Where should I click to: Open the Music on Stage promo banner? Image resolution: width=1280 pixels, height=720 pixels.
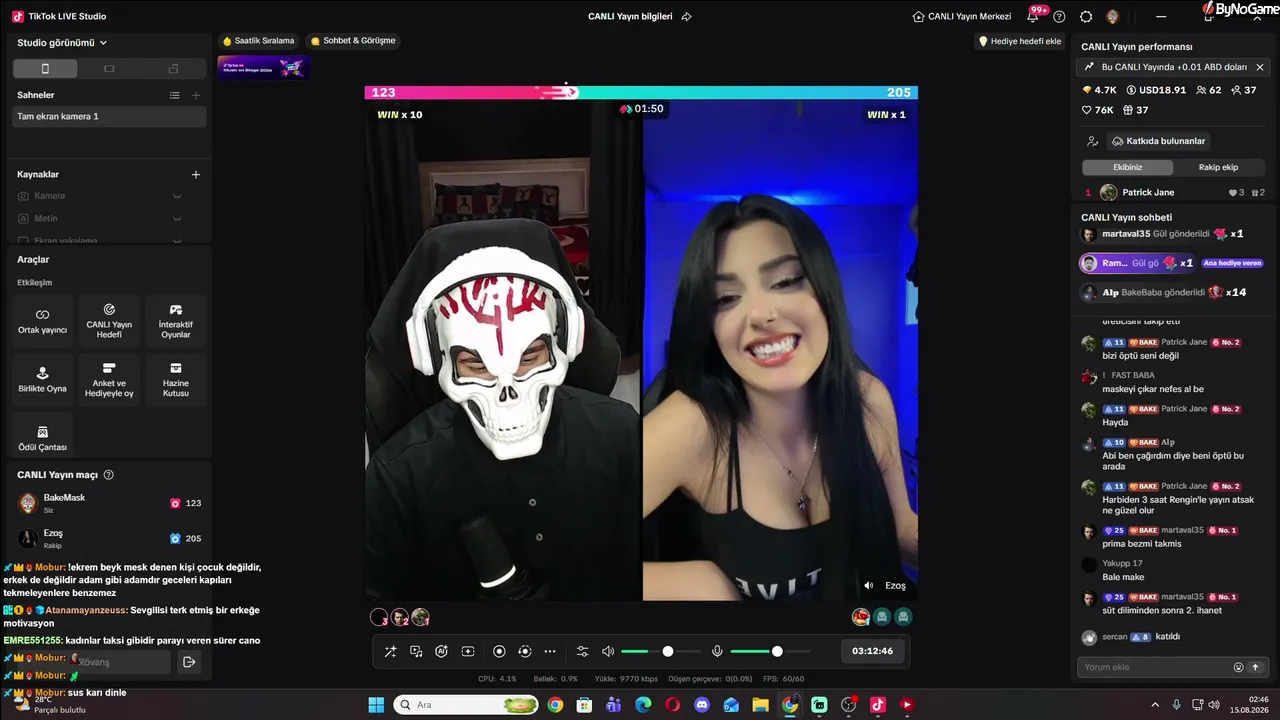click(264, 68)
